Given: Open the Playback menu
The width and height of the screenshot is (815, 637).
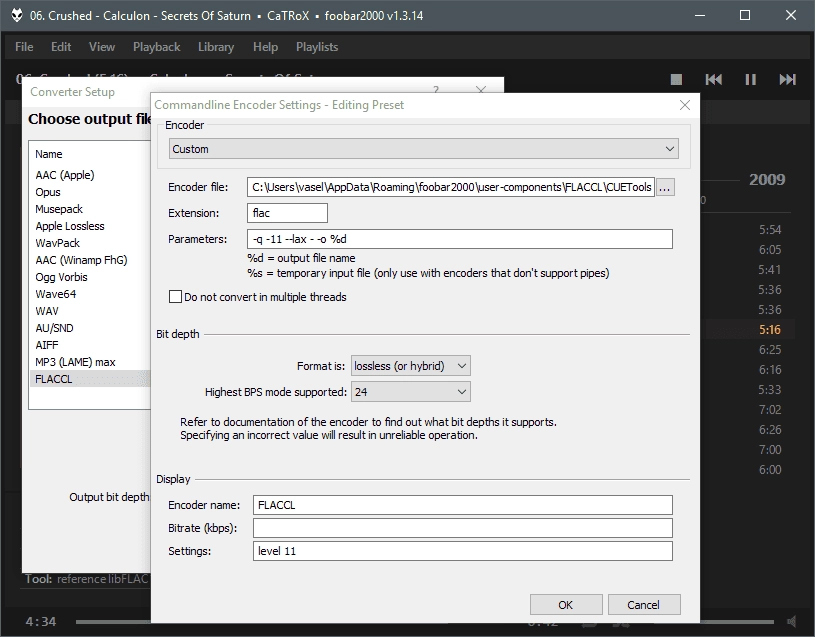Looking at the screenshot, I should coord(156,47).
